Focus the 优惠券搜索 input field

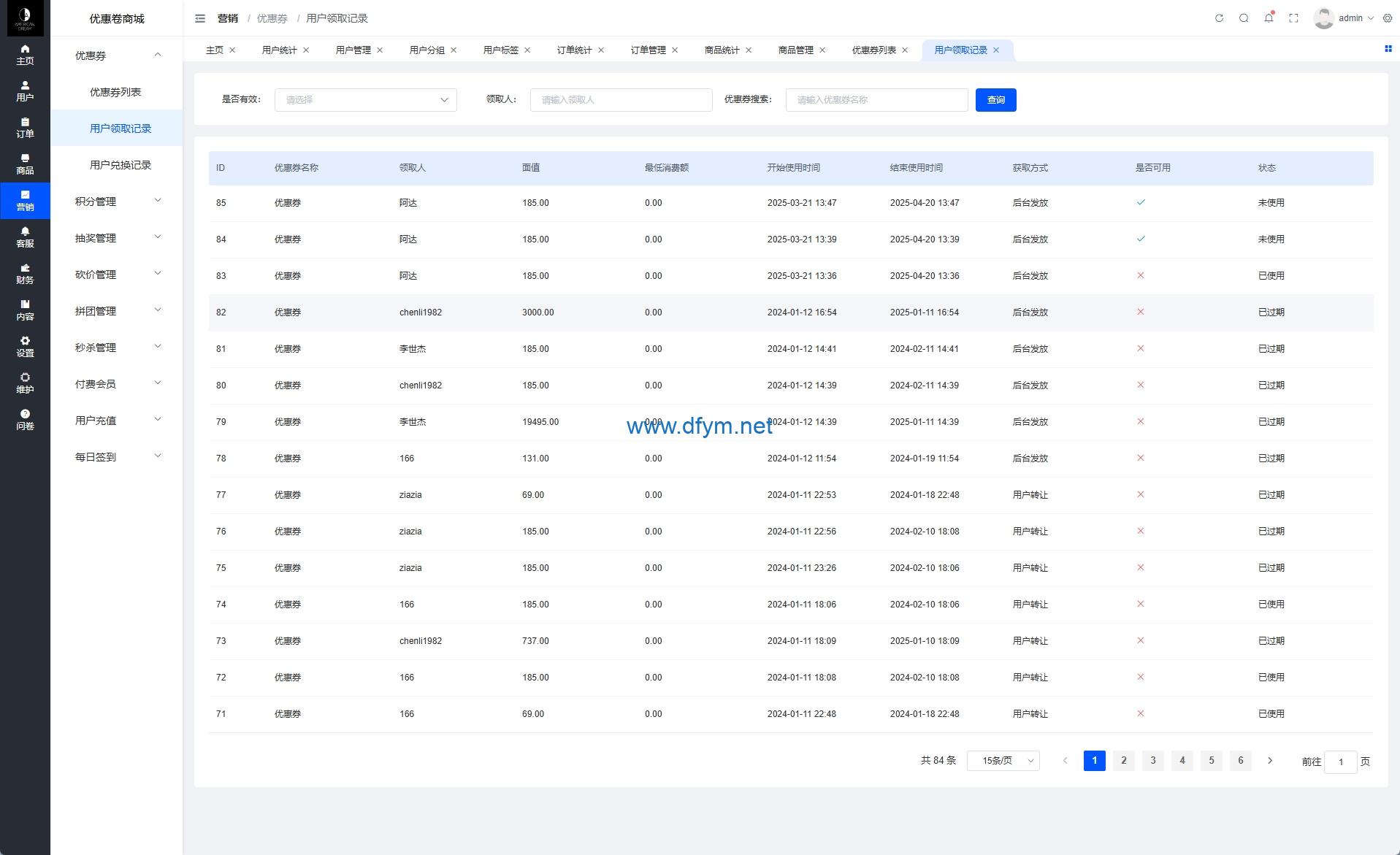pos(877,100)
